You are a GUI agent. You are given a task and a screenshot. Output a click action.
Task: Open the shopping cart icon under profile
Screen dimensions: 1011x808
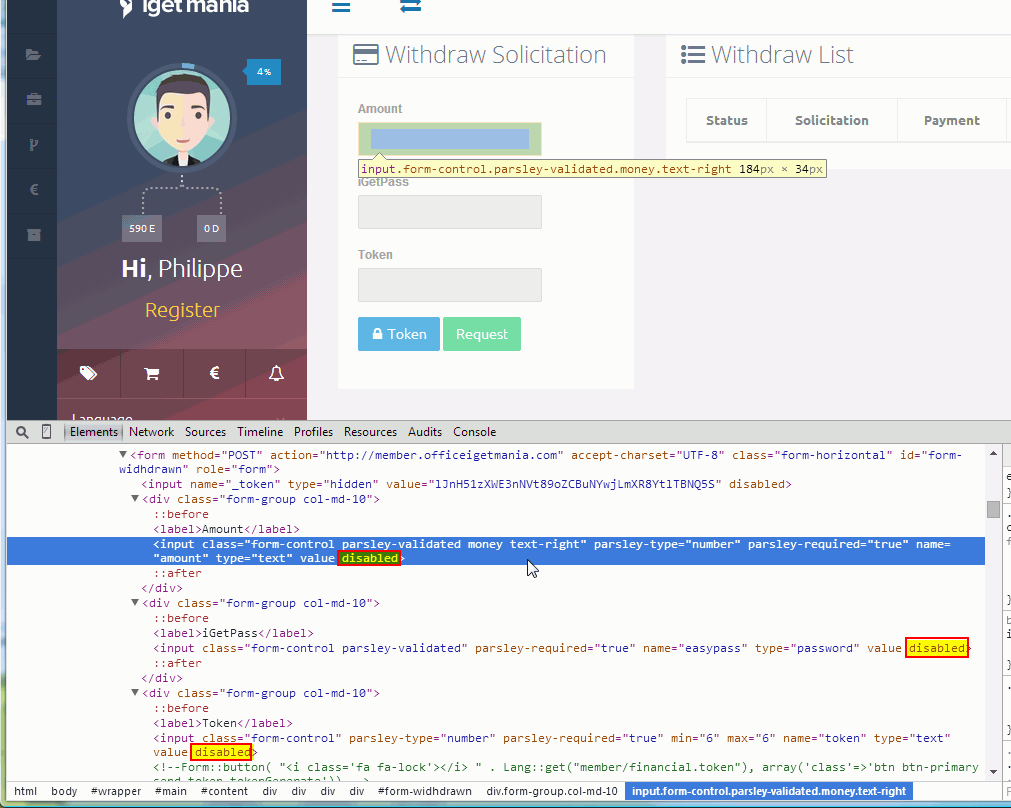tap(152, 373)
